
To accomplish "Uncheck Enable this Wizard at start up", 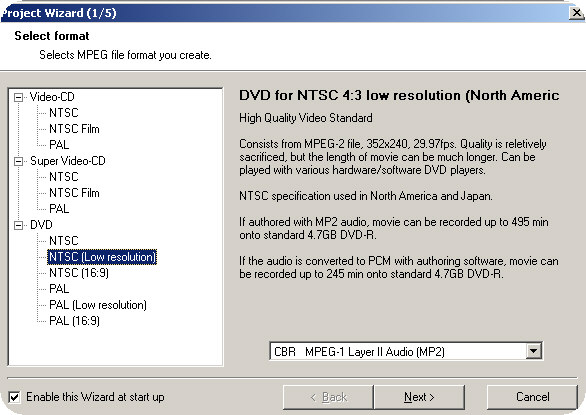I will pyautogui.click(x=14, y=397).
